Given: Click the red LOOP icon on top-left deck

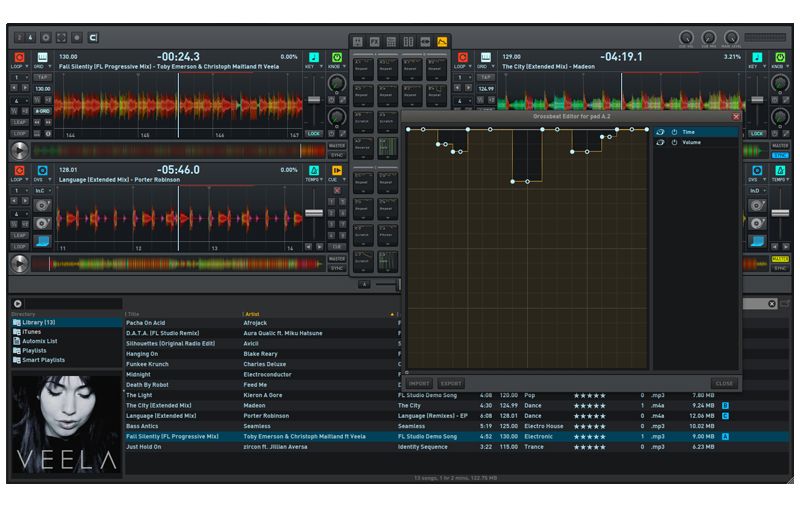Looking at the screenshot, I should (19, 58).
